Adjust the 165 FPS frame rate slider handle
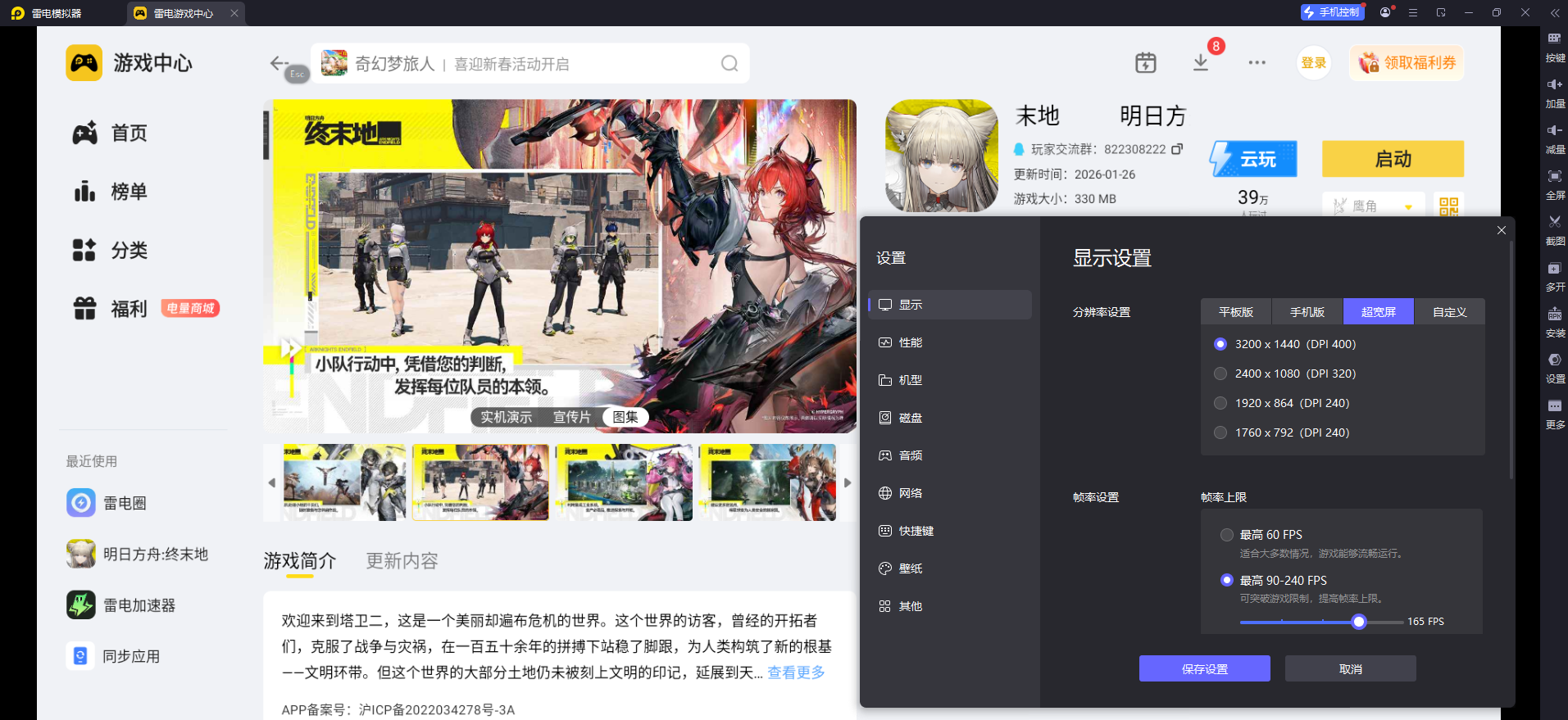Viewport: 1568px width, 720px height. [x=1359, y=622]
